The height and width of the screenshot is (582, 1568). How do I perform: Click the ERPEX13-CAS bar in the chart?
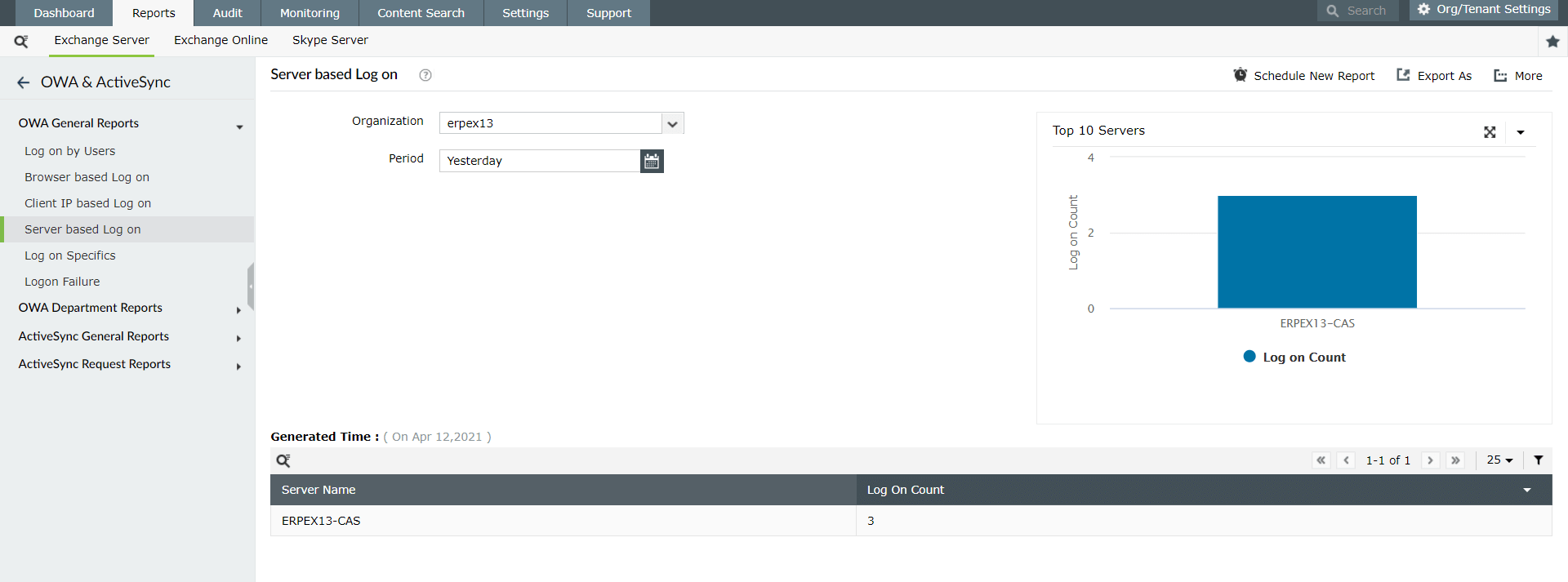pos(1317,252)
